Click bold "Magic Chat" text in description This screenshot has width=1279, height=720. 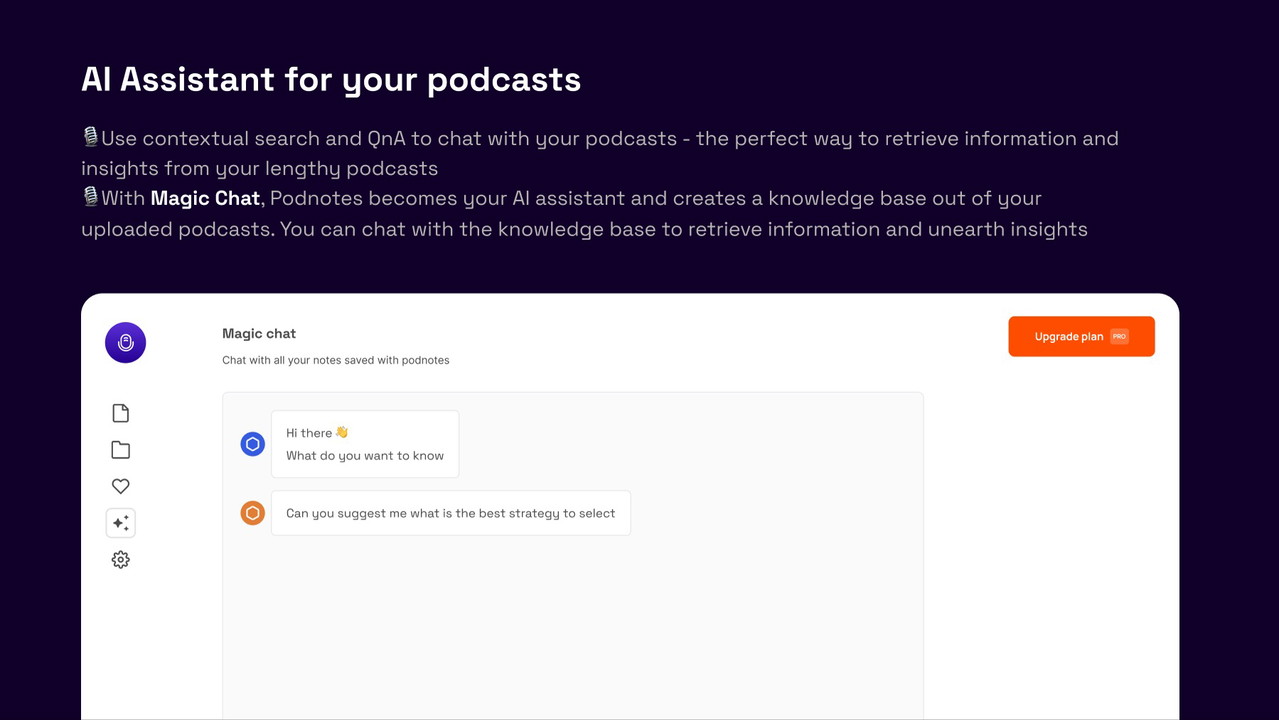pos(205,198)
